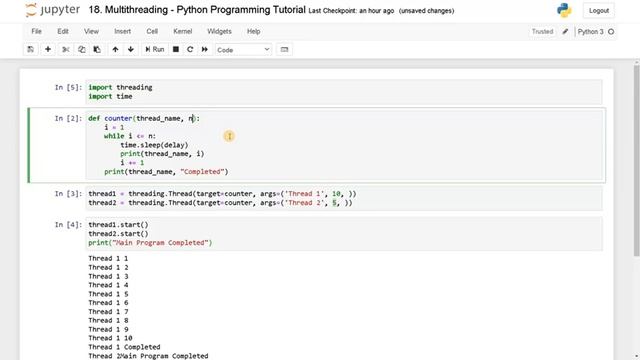
Task: Click the In [4] prompt
Action: (68, 225)
